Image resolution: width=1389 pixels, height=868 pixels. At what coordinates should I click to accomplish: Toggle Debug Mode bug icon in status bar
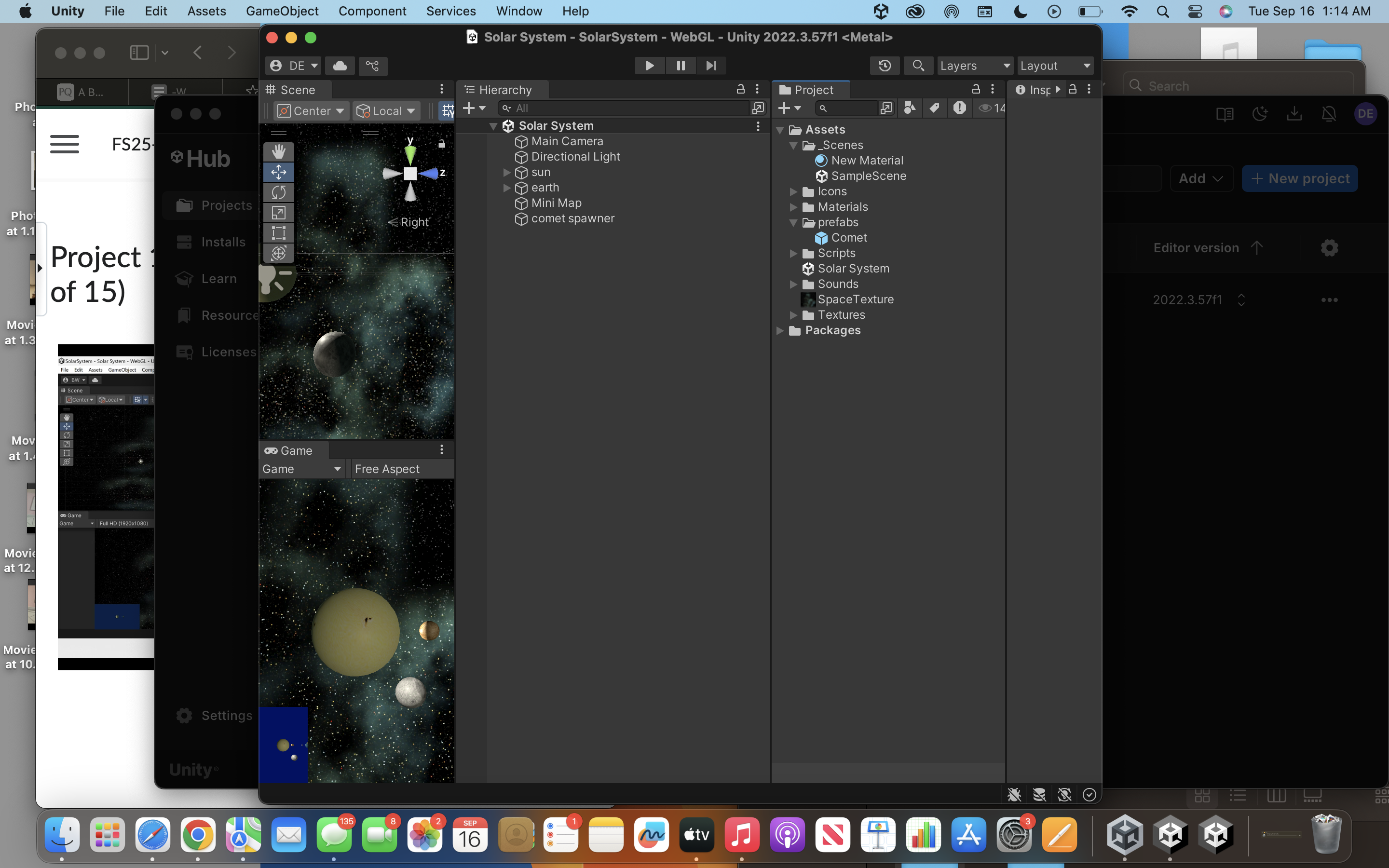click(x=1014, y=795)
